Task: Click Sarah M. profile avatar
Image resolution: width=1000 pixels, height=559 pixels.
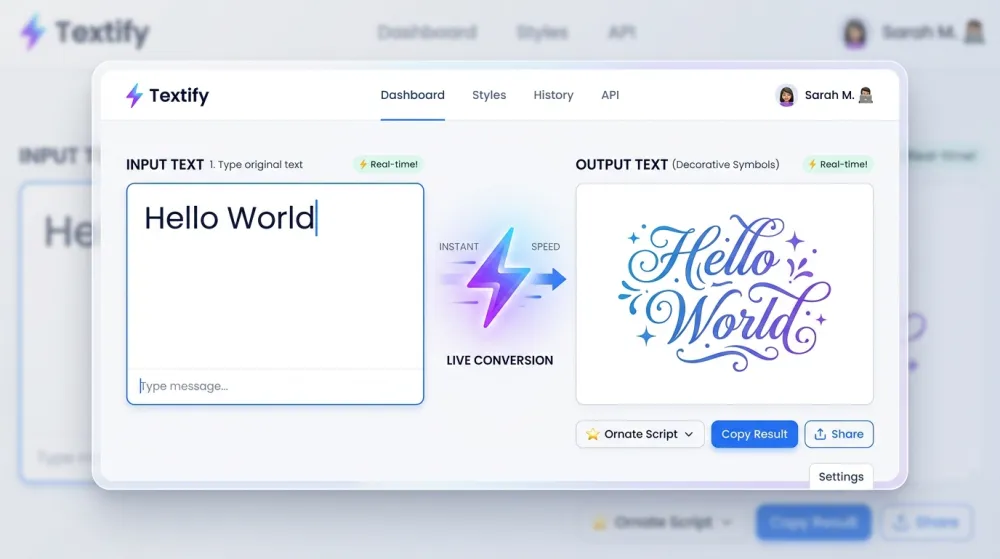Action: coord(786,96)
